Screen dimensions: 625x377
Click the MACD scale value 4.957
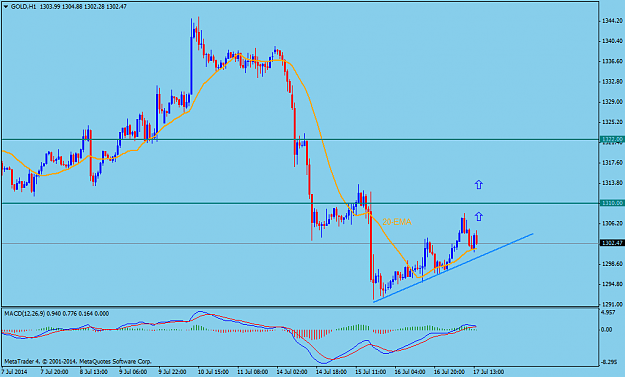608,313
